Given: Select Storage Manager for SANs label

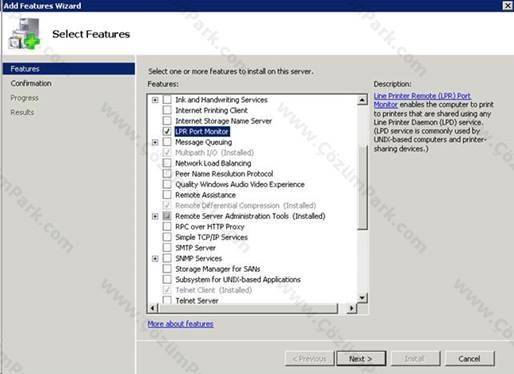Looking at the screenshot, I should coord(218,269).
